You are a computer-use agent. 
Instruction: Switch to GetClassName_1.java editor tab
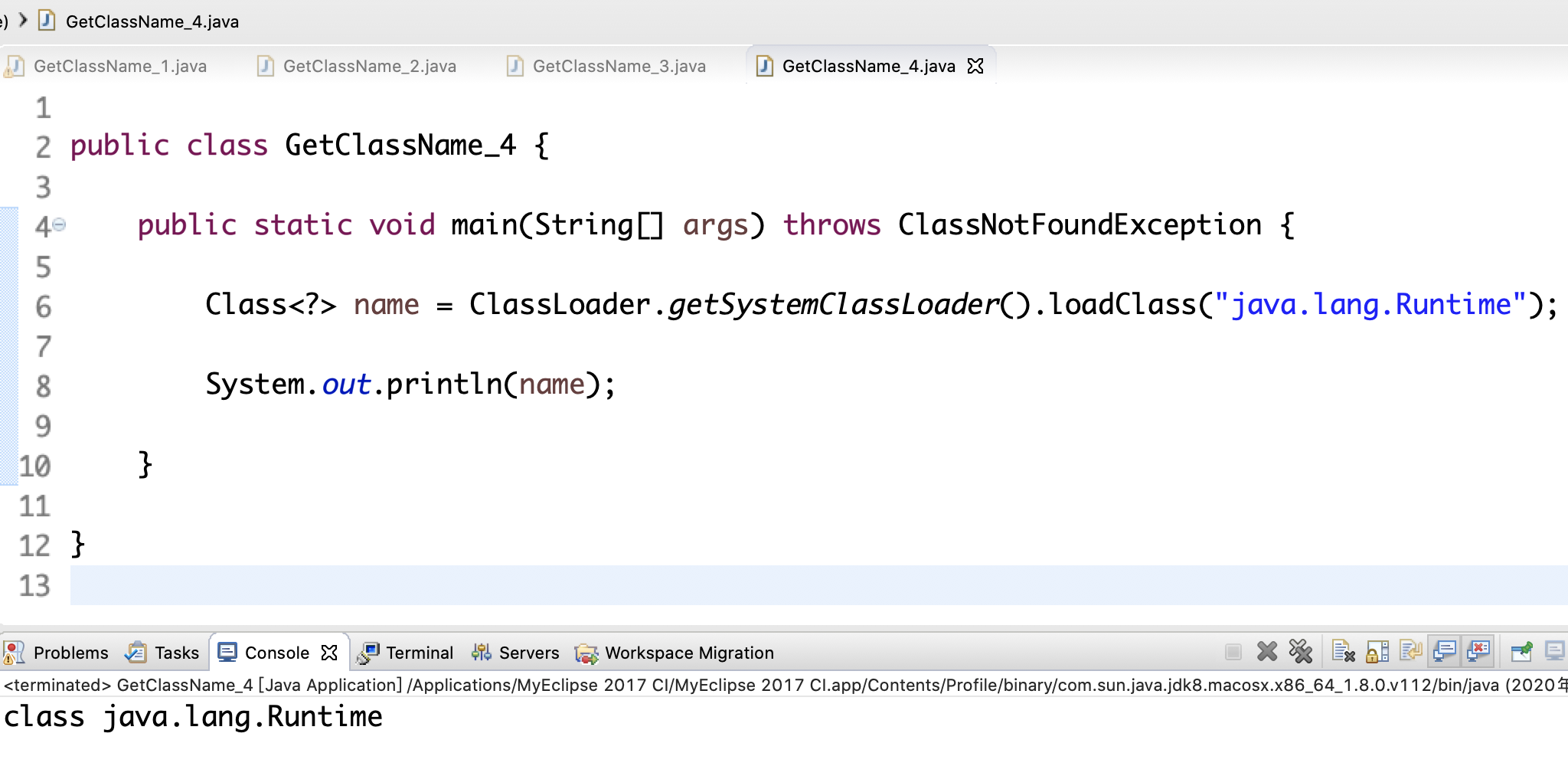[107, 66]
